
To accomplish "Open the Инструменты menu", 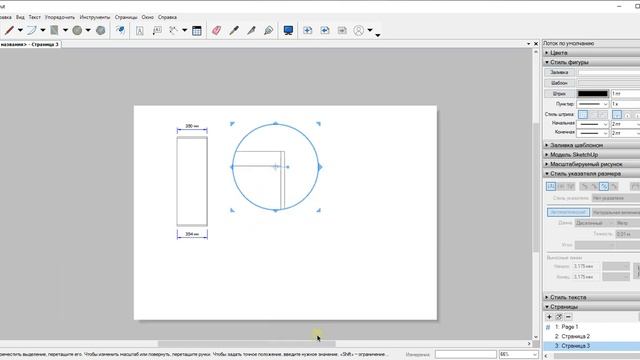I will click(95, 17).
